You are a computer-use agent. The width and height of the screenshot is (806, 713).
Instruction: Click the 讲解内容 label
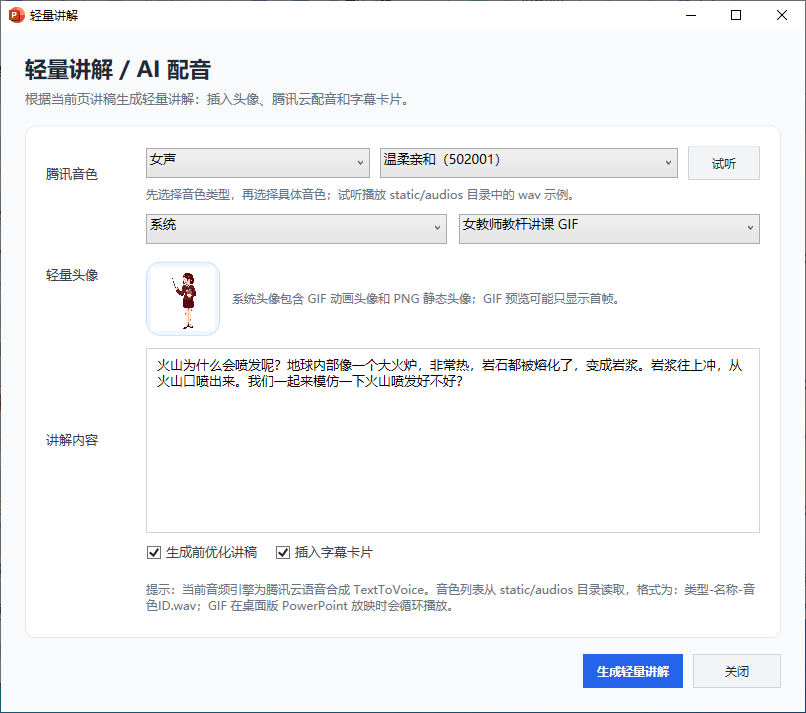click(x=71, y=440)
